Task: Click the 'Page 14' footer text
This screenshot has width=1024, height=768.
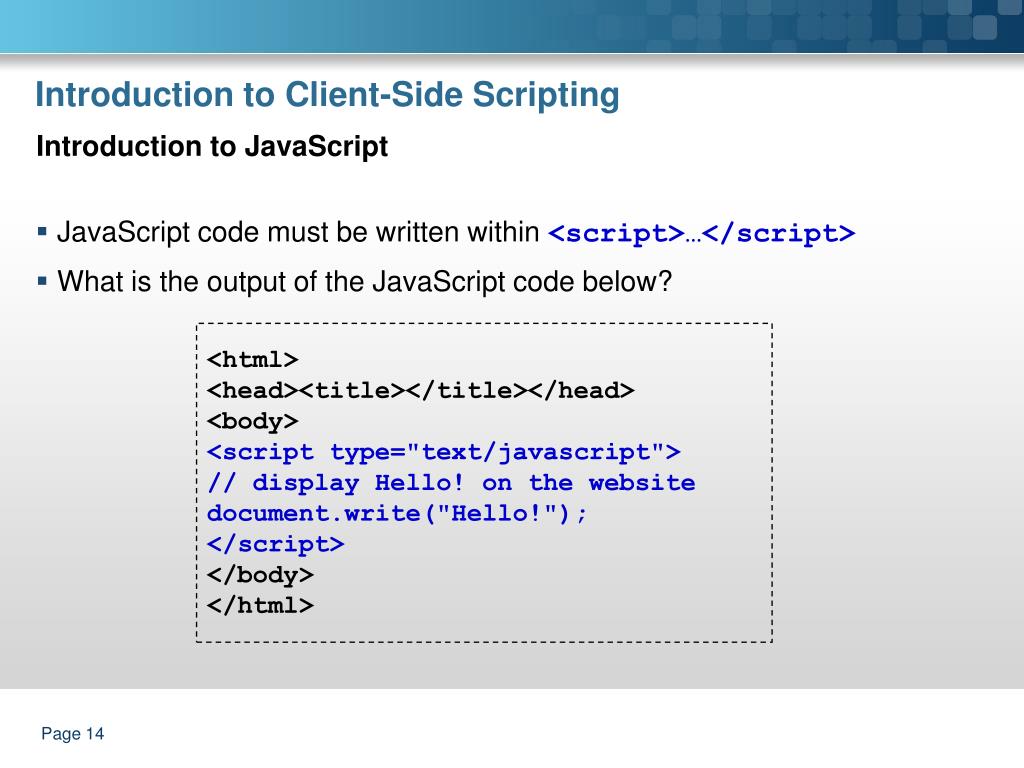Action: (x=72, y=734)
